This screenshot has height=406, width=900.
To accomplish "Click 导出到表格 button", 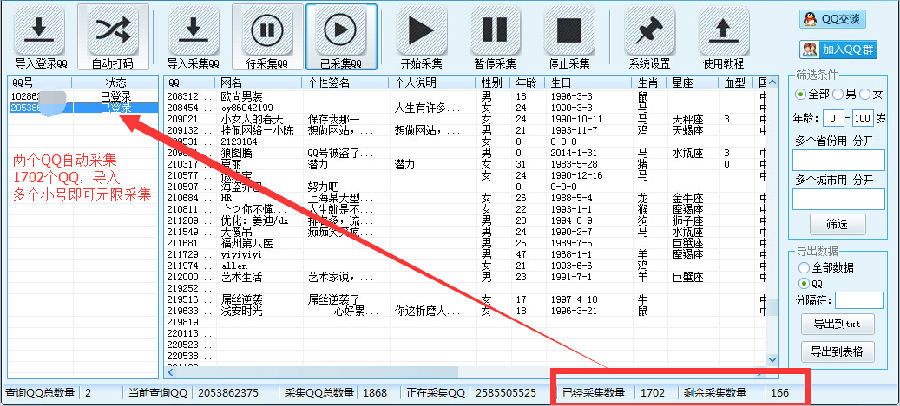I will coord(837,350).
